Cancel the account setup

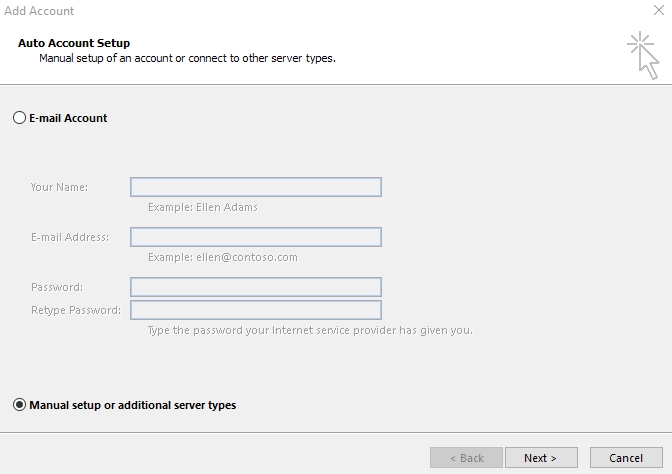pos(626,458)
